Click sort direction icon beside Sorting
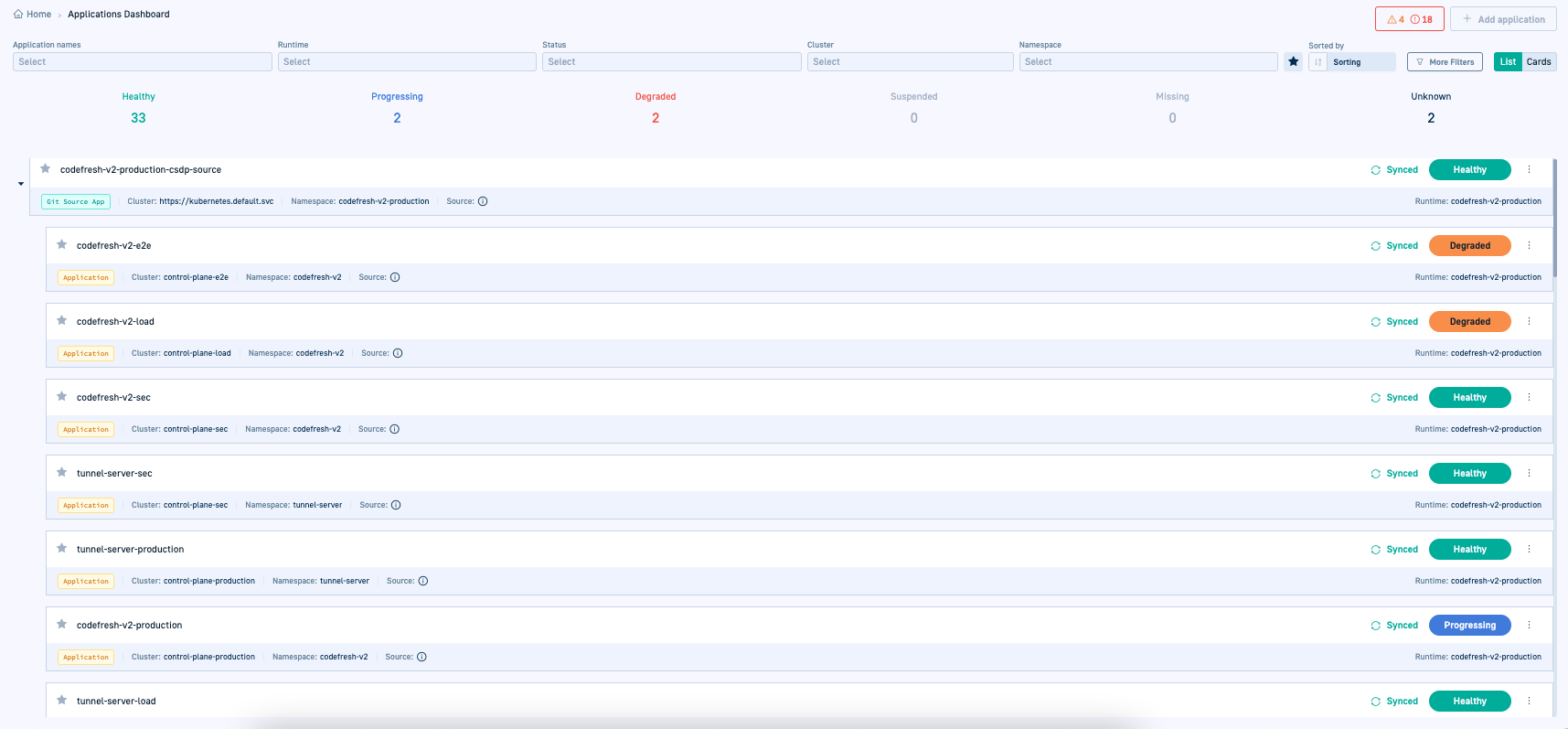This screenshot has height=729, width=1568. 1317,62
